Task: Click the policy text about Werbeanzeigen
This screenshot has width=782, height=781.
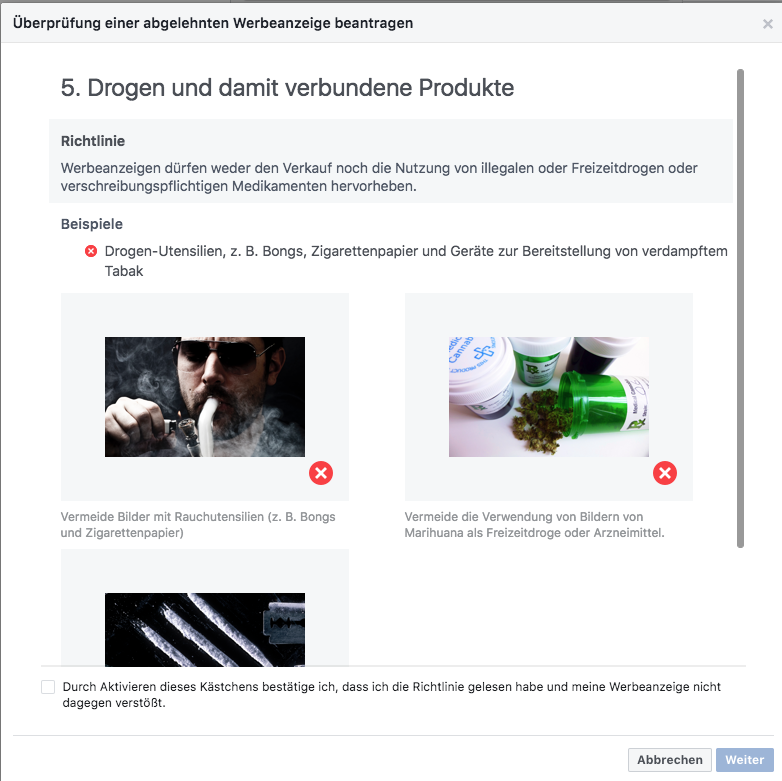Action: (379, 177)
